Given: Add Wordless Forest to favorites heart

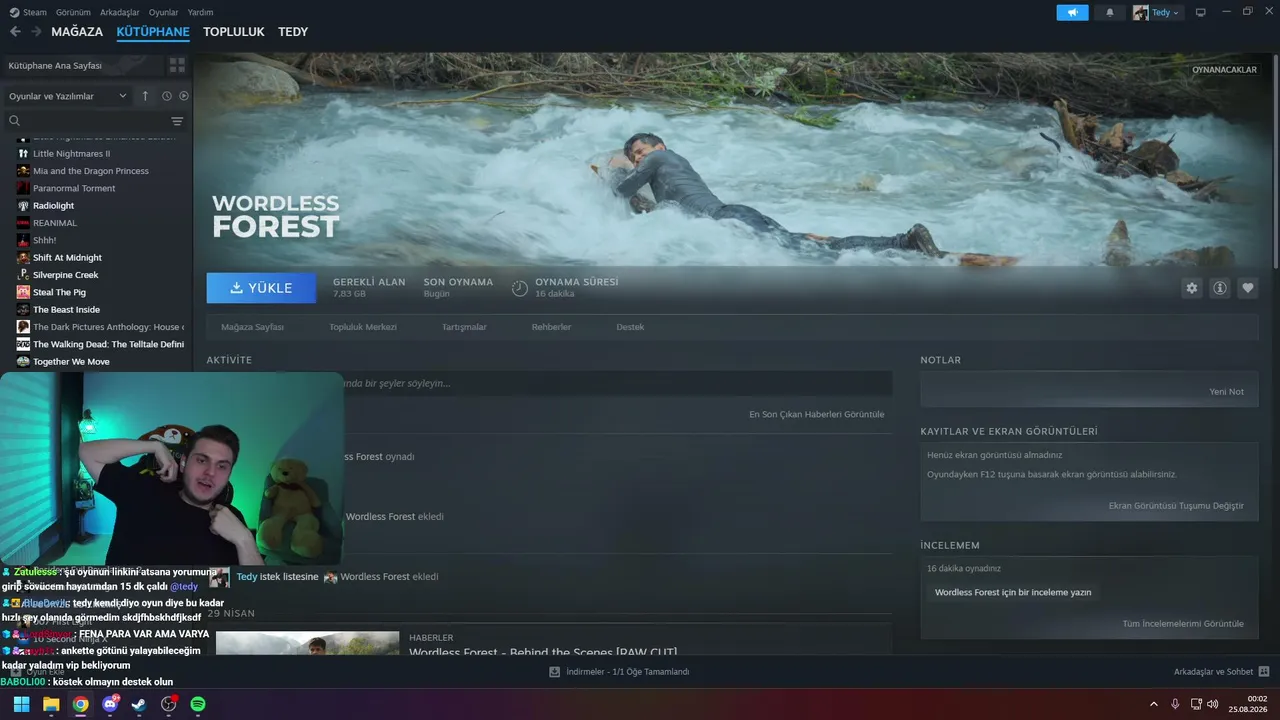Looking at the screenshot, I should click(x=1248, y=288).
